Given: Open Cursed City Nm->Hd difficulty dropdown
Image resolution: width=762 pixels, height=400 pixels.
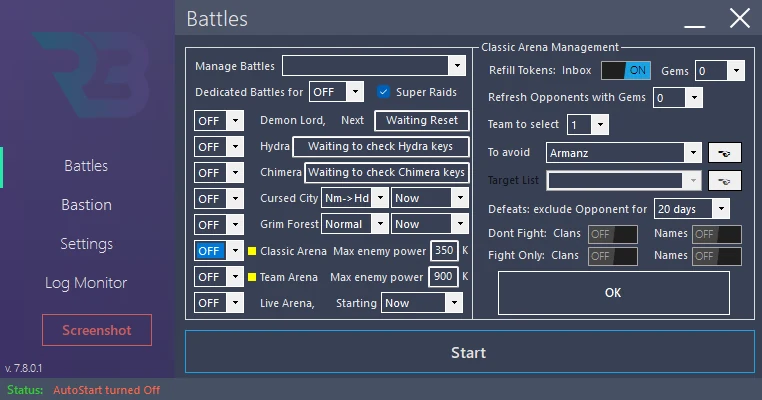Looking at the screenshot, I should [x=354, y=198].
